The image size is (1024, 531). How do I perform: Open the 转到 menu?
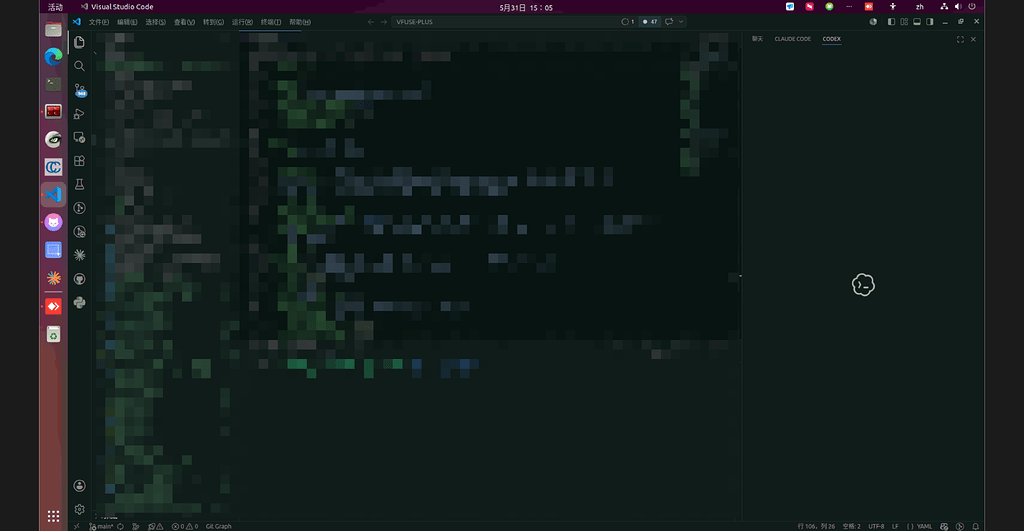tap(213, 22)
